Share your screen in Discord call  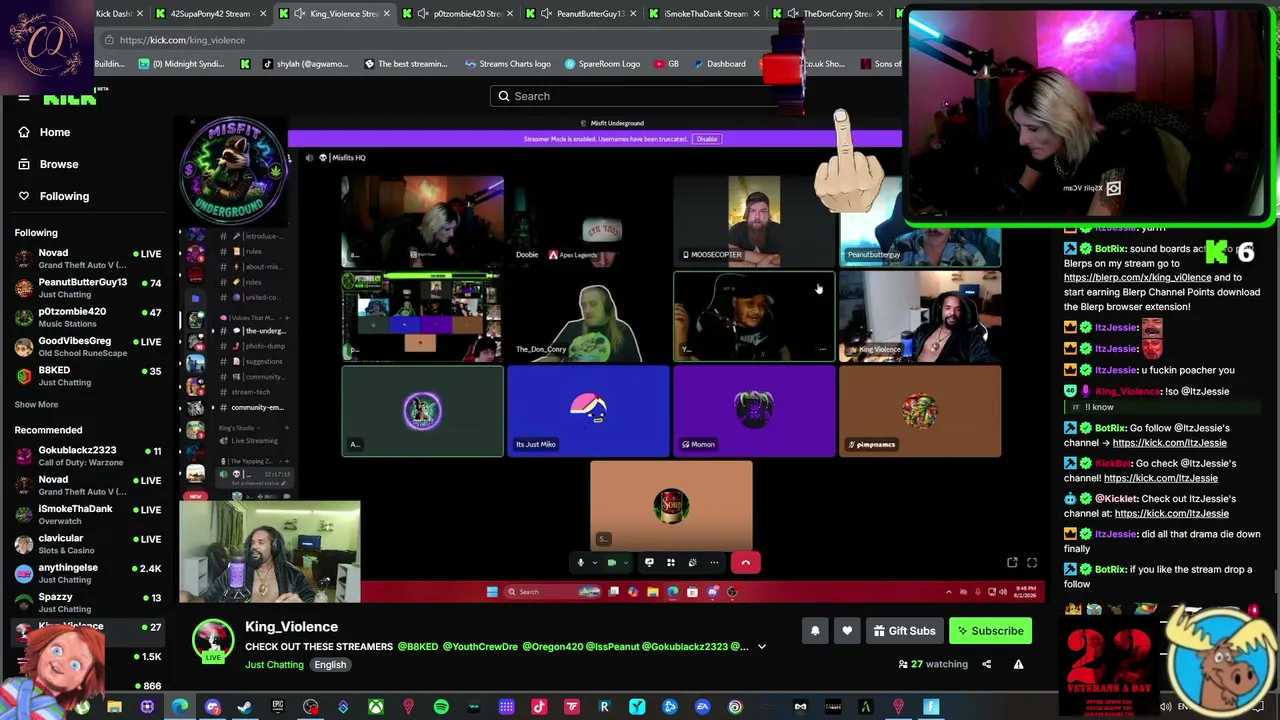649,563
